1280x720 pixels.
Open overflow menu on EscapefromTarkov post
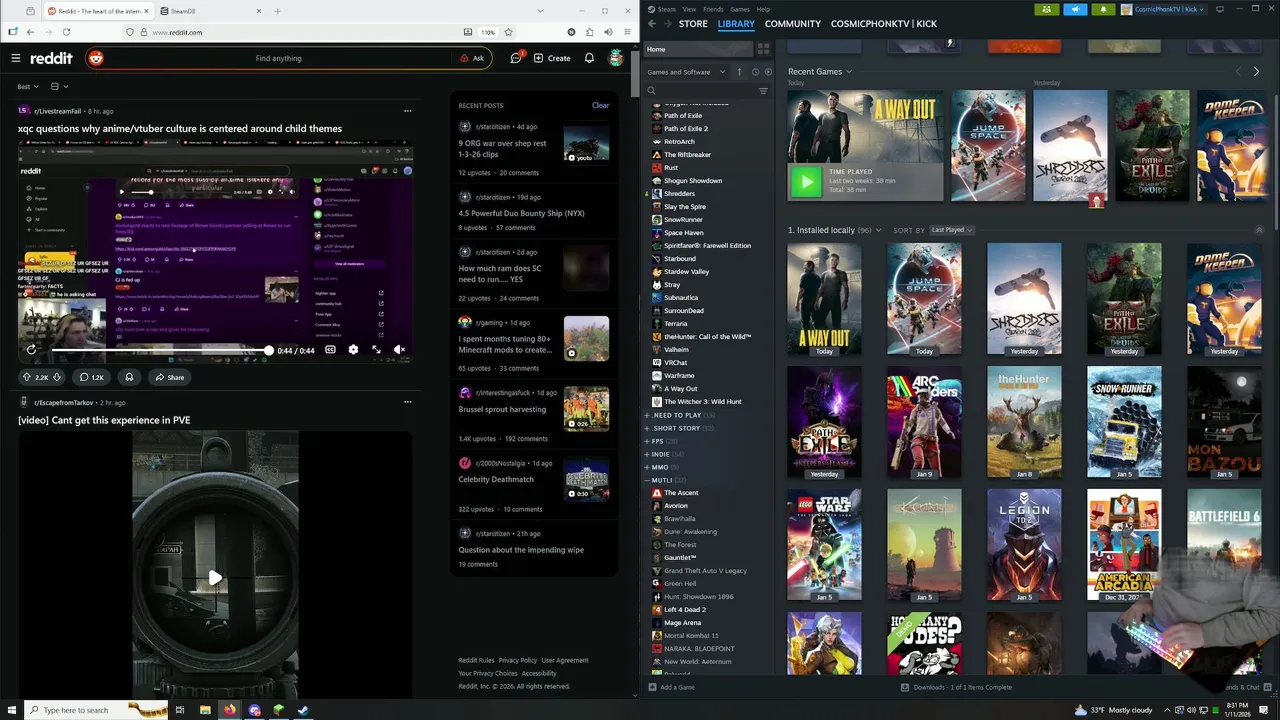(407, 402)
